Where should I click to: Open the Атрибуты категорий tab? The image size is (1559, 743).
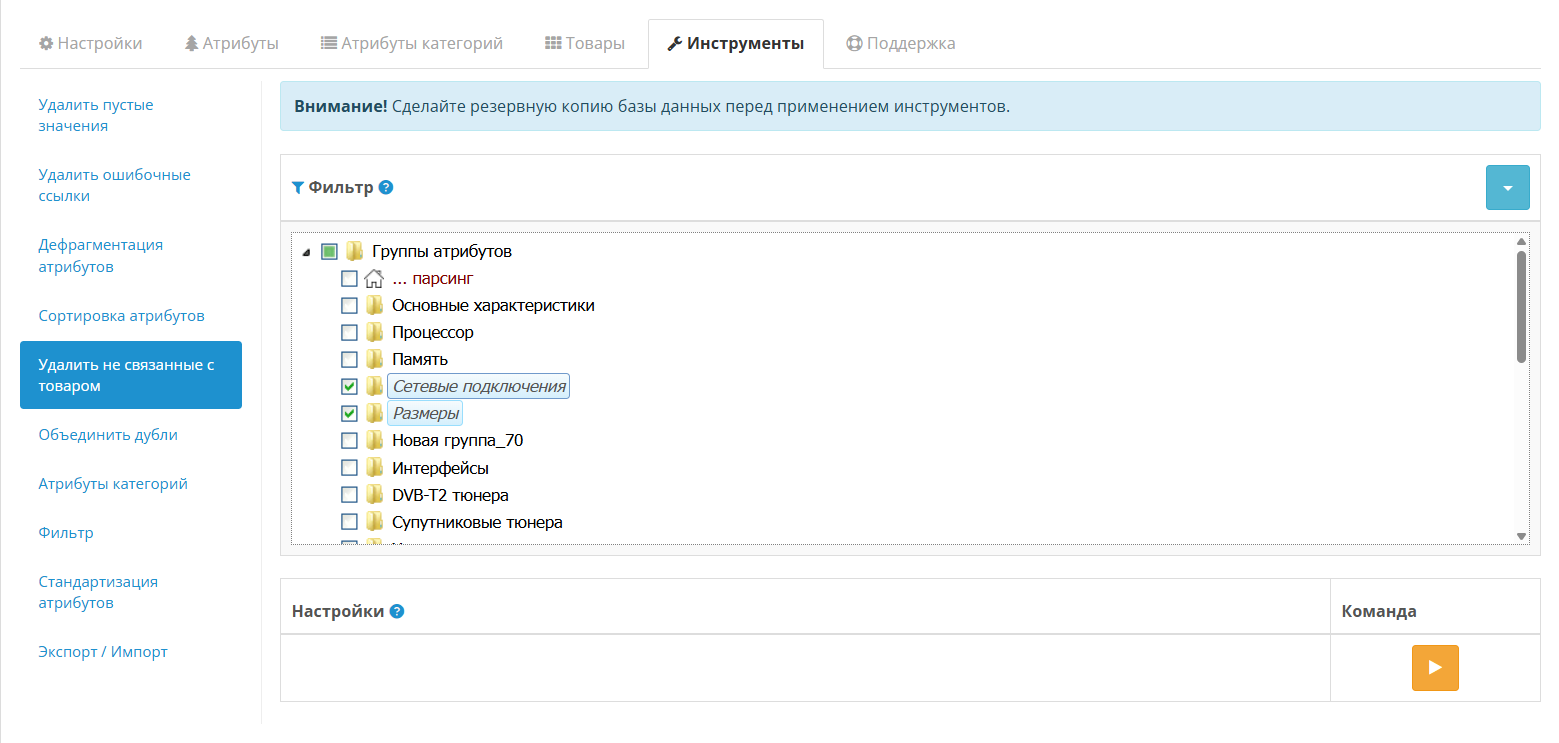pos(411,43)
